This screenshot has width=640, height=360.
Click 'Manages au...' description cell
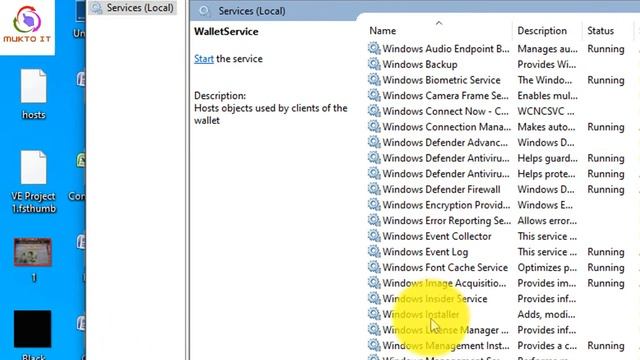pos(547,49)
